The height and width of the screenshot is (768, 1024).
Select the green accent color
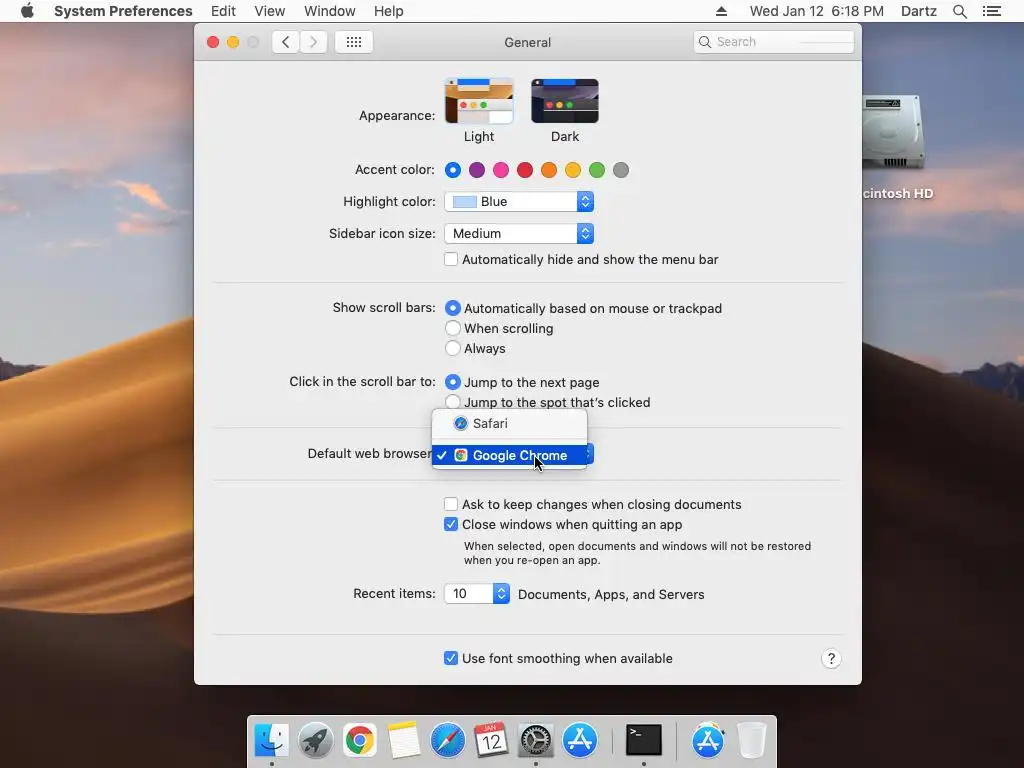click(x=597, y=170)
